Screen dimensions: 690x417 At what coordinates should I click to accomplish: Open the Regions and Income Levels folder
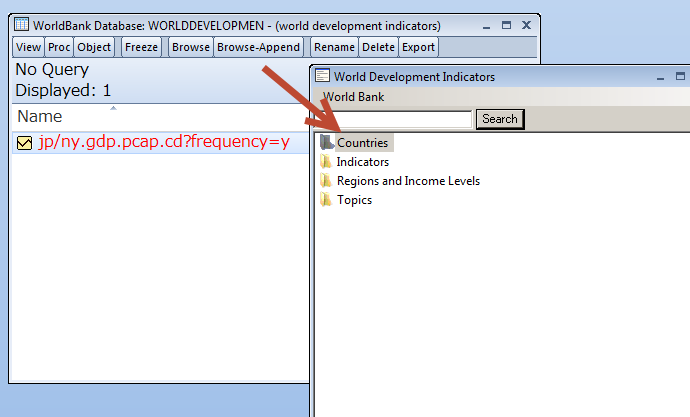pyautogui.click(x=408, y=181)
